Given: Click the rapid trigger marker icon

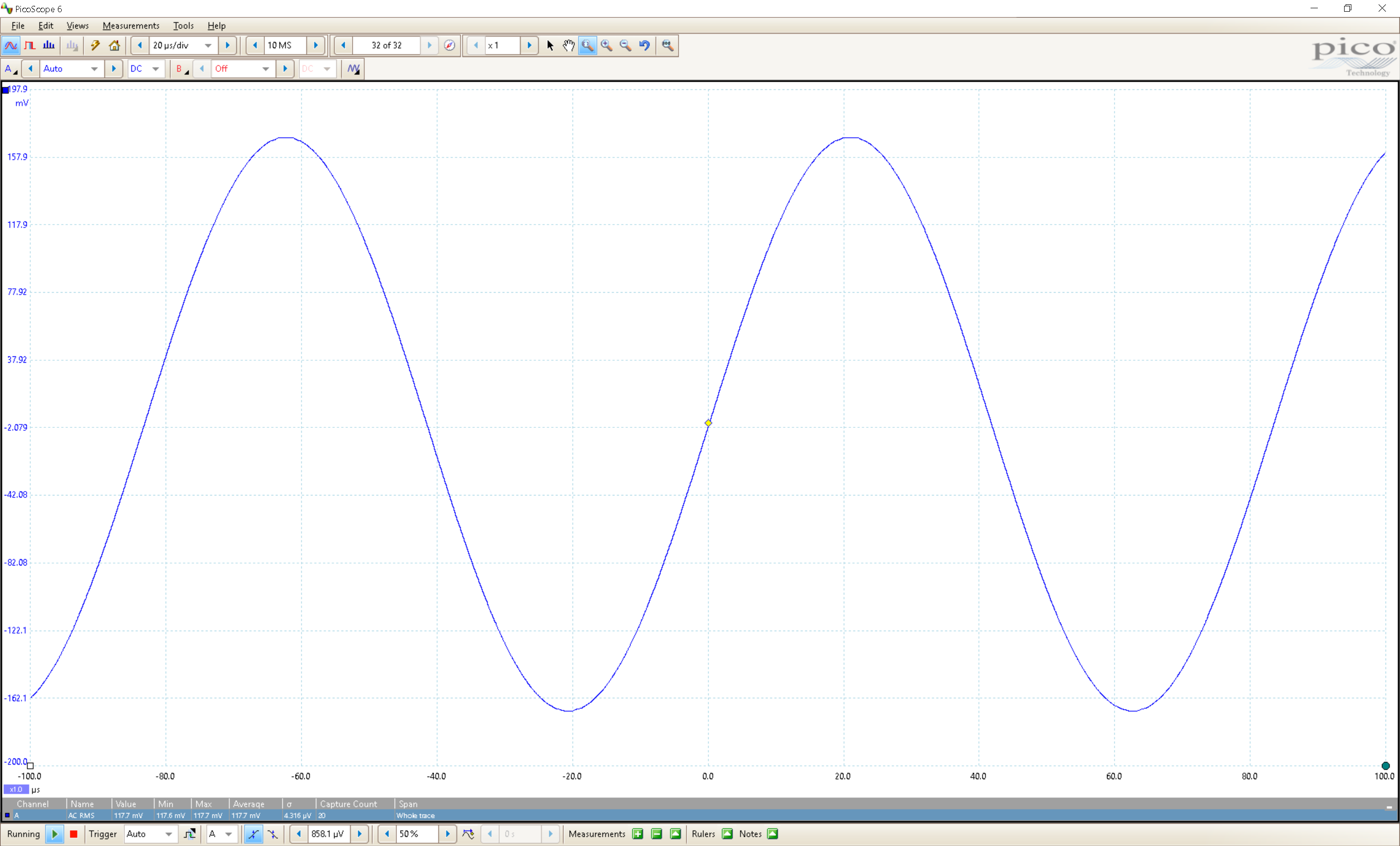Looking at the screenshot, I should tap(468, 834).
